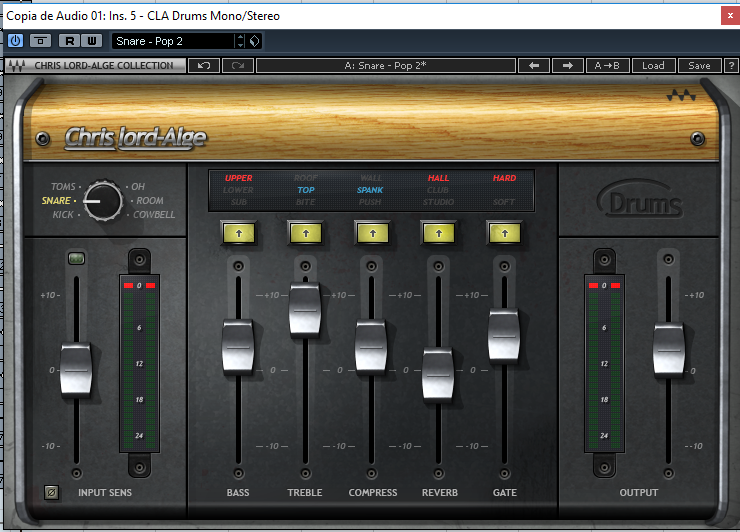Click the UPPER bass mode label
Image resolution: width=740 pixels, height=532 pixels.
click(238, 178)
